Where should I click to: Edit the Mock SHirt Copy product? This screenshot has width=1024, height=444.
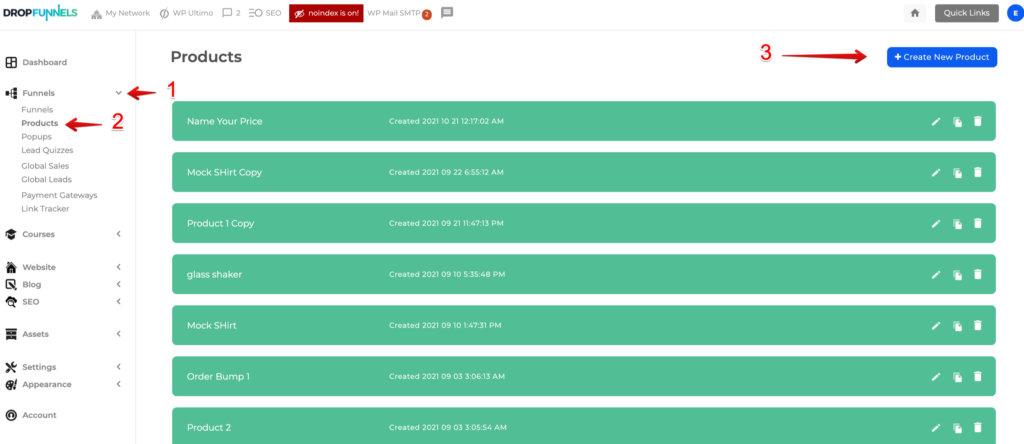936,172
